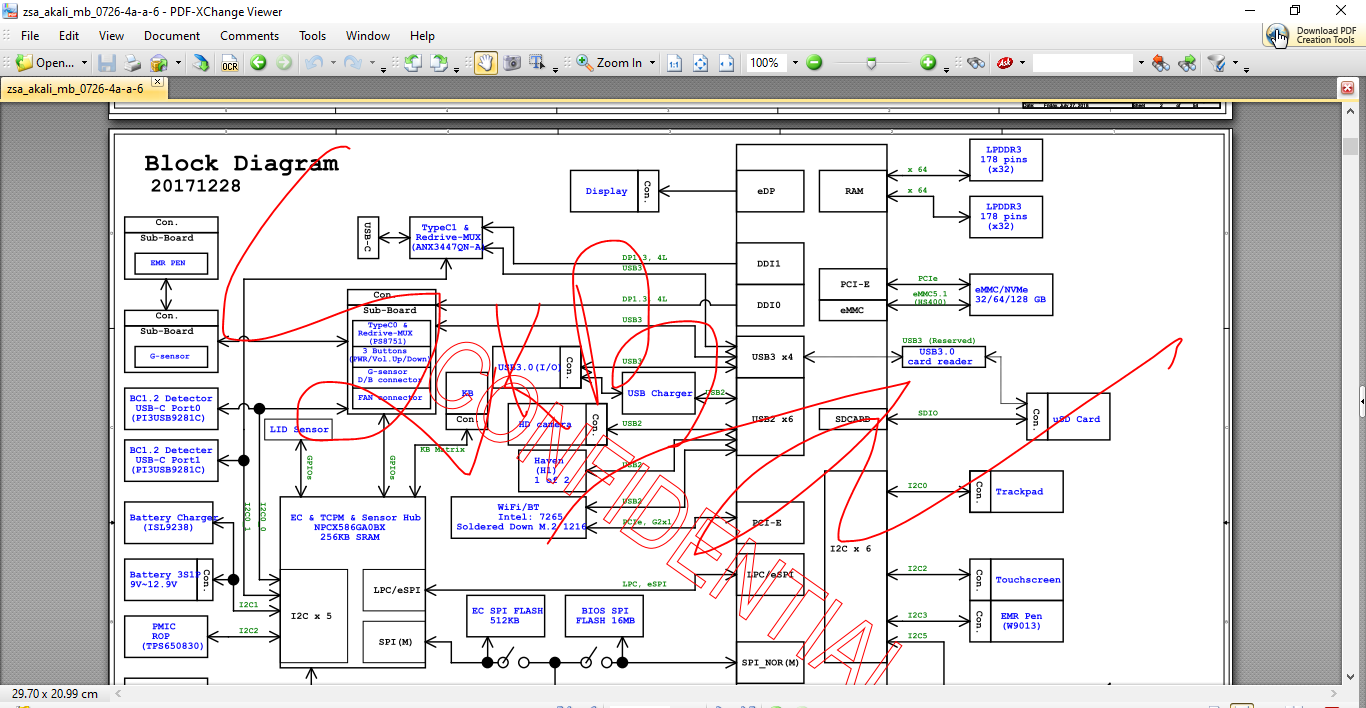
Task: Open the Document menu
Action: [x=172, y=35]
